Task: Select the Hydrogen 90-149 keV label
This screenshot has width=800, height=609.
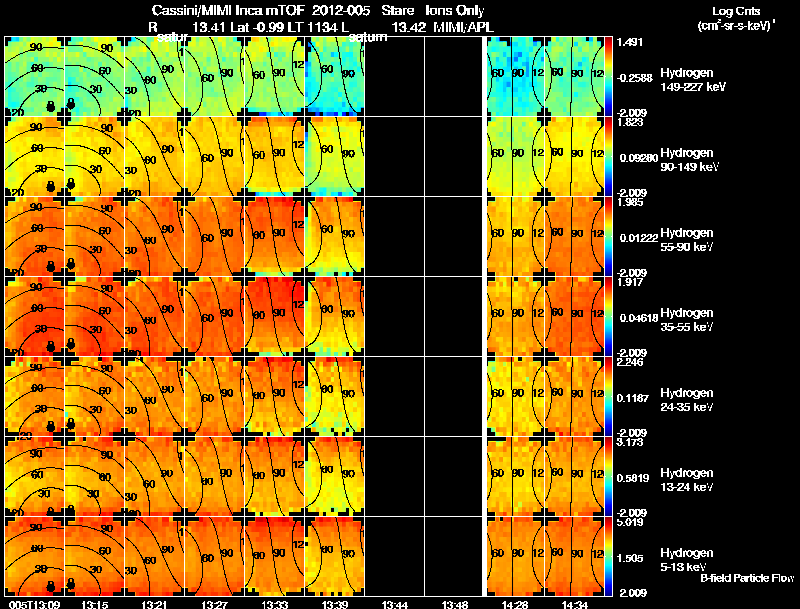Action: [690, 160]
